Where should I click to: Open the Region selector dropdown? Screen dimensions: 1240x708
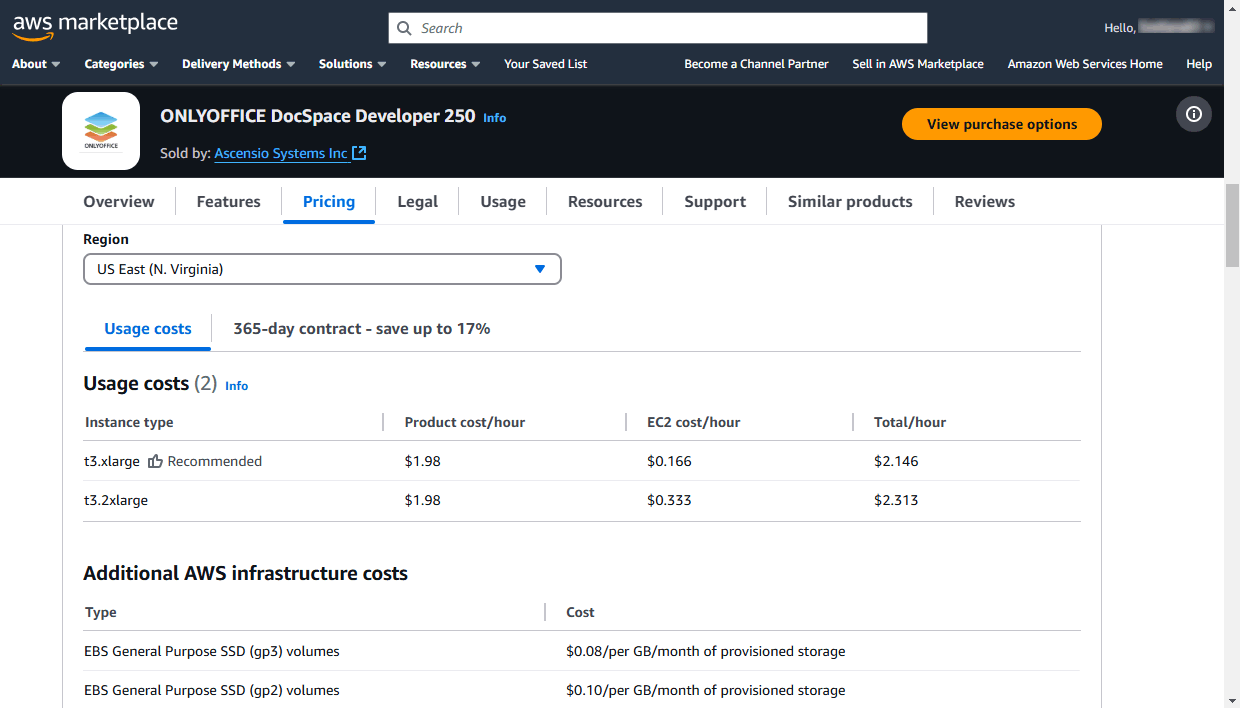[x=322, y=269]
